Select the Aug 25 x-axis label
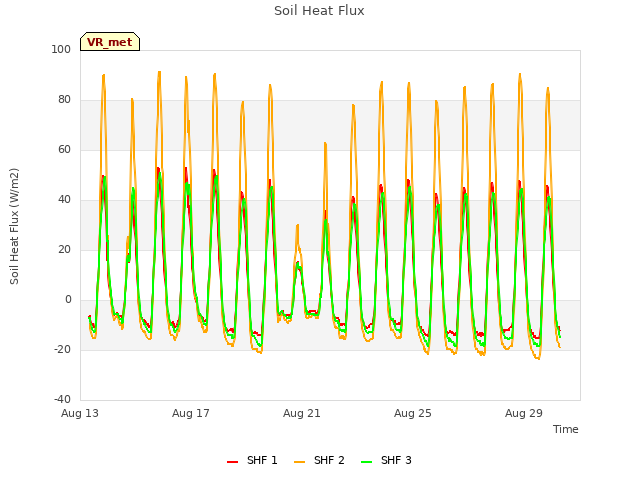This screenshot has height=480, width=640. 413,413
